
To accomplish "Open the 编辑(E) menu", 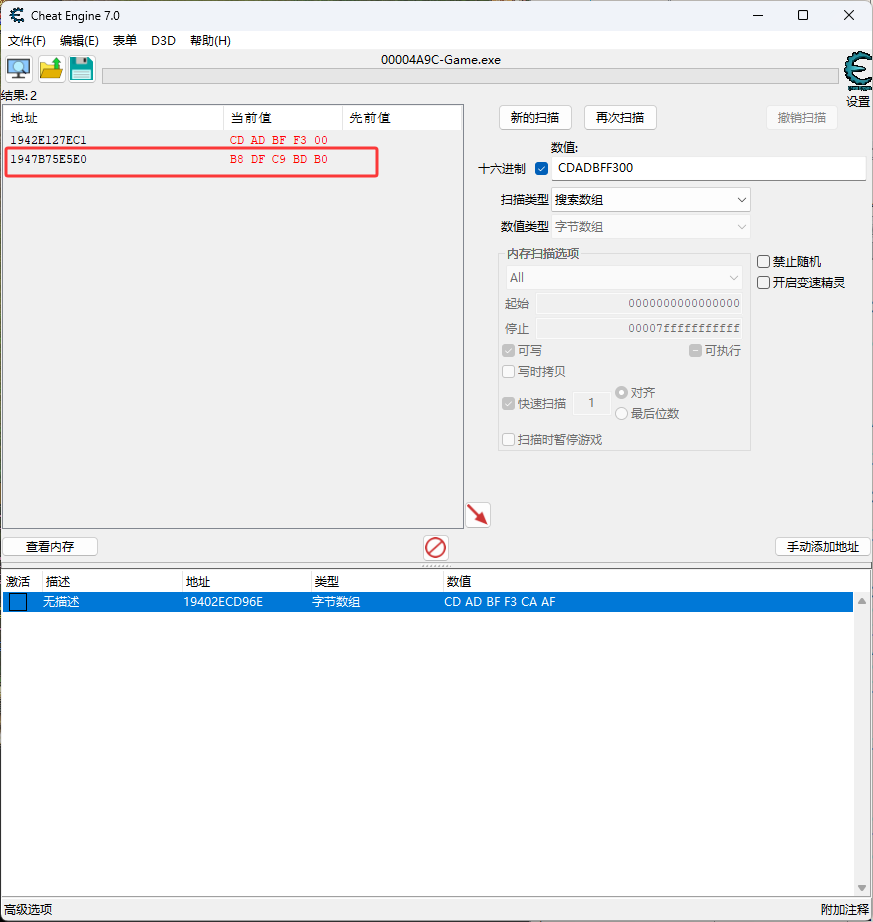I will coord(79,41).
